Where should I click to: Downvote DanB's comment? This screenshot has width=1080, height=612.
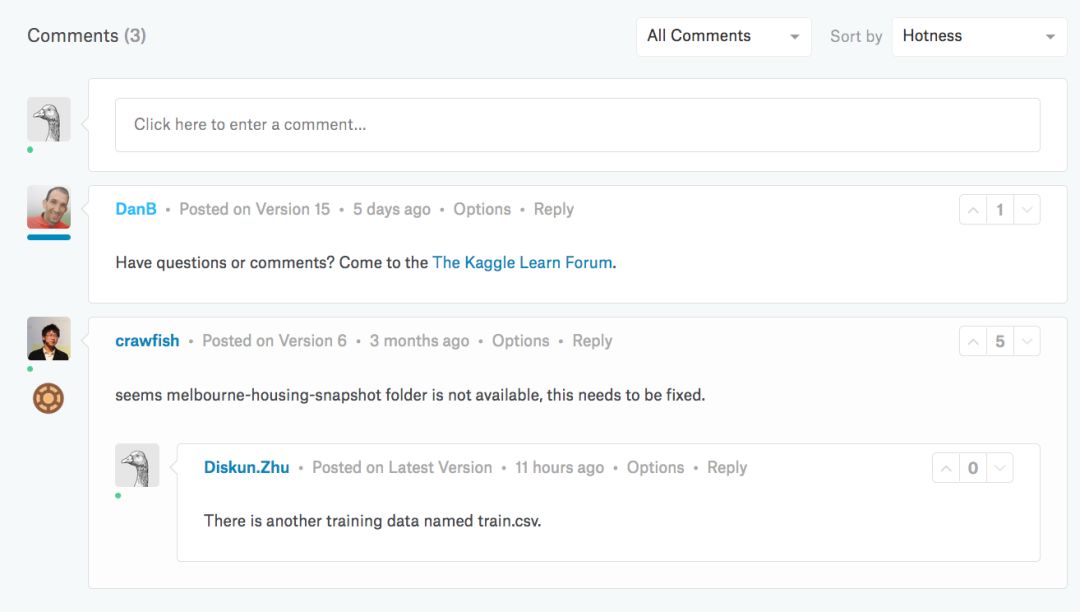coord(1027,210)
